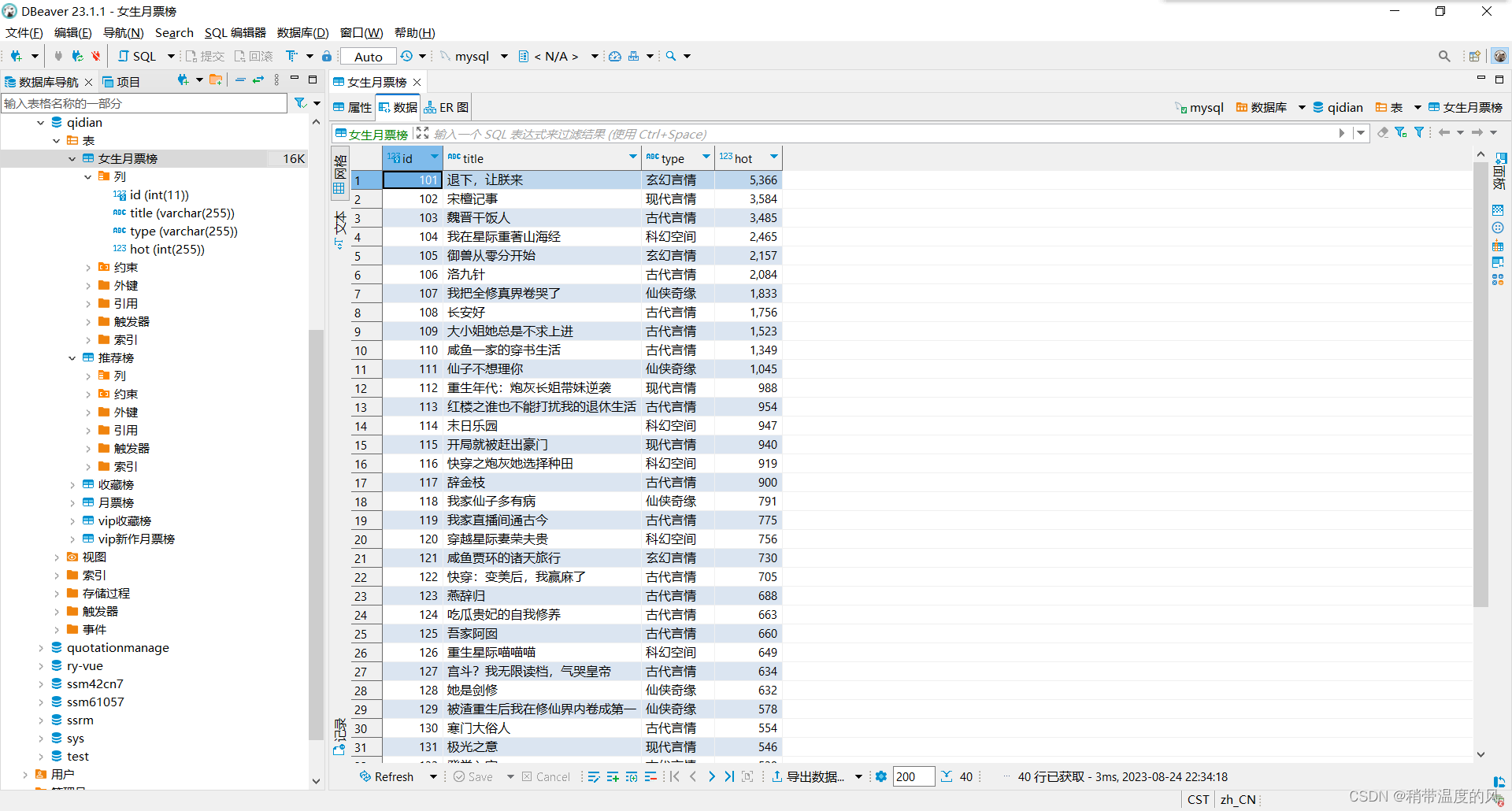Click the gray connect plug icon
The image size is (1512, 811).
pyautogui.click(x=58, y=56)
